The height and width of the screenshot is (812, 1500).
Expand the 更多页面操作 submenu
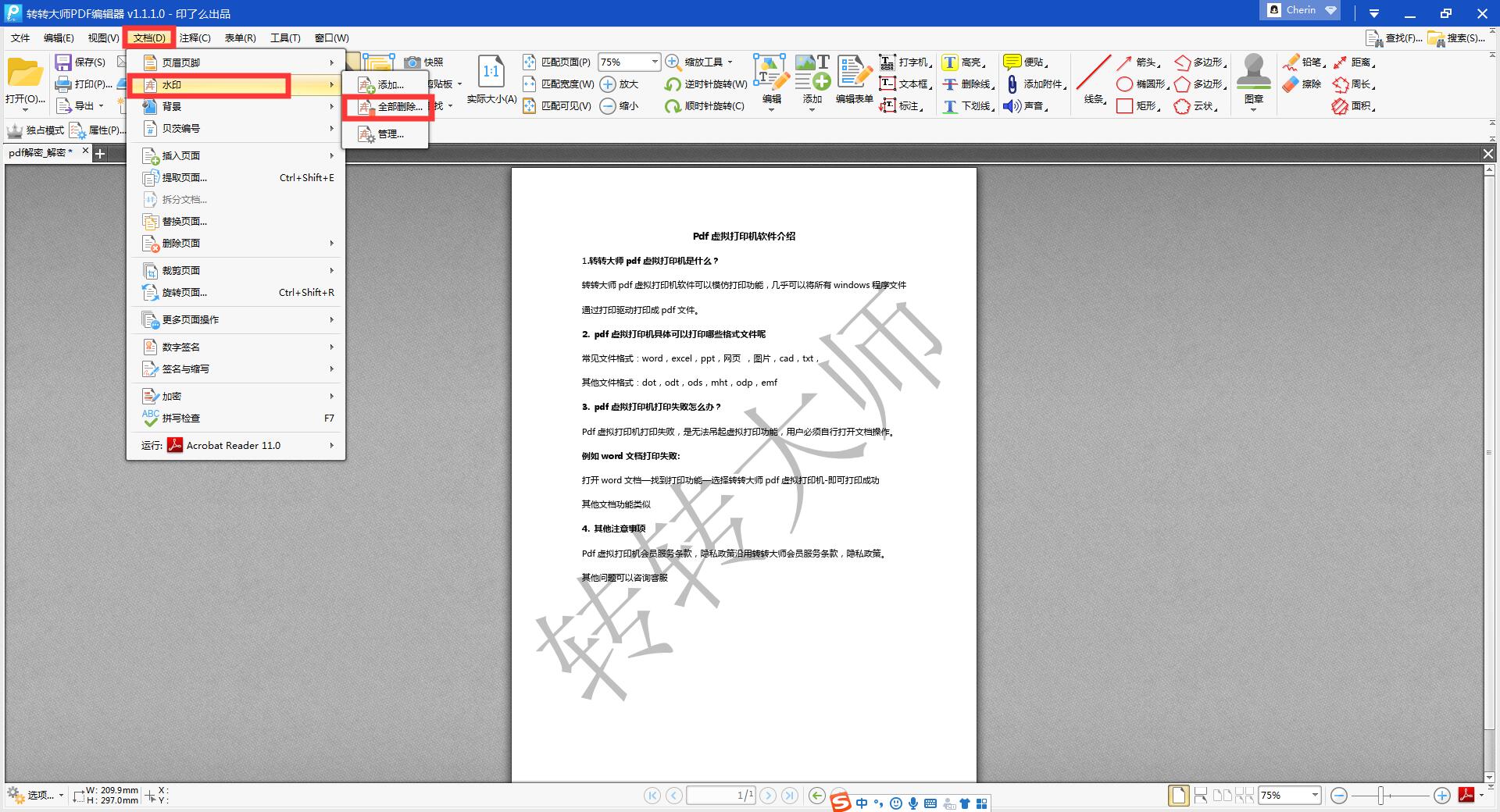tap(236, 319)
